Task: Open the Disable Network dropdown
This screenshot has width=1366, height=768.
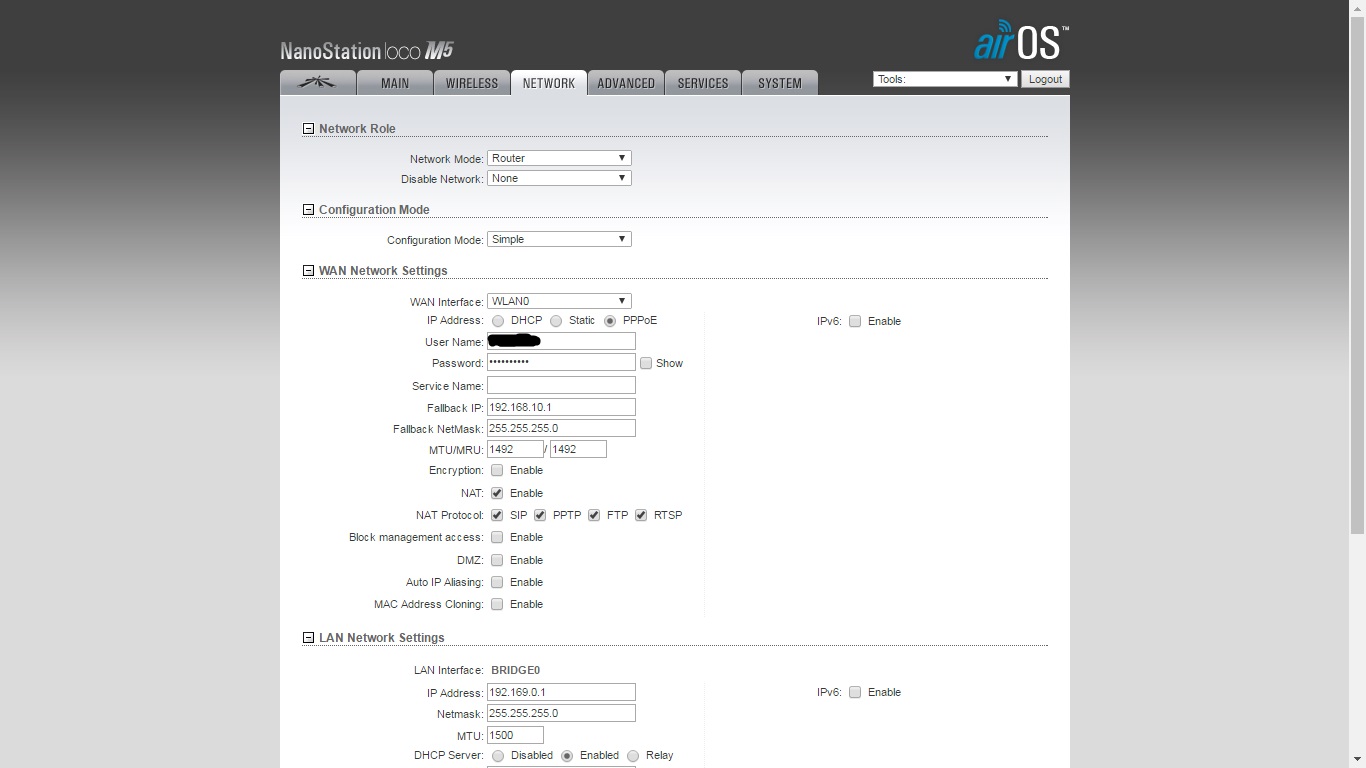Action: click(x=559, y=178)
